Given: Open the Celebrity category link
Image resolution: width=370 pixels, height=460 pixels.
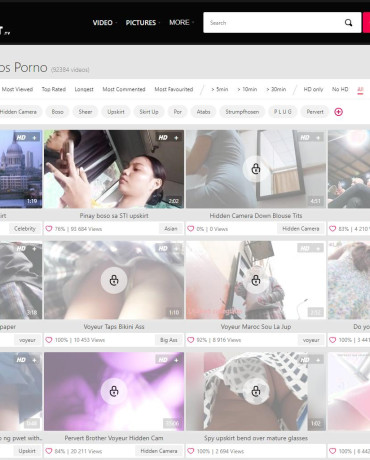Looking at the screenshot, I should pos(25,229).
